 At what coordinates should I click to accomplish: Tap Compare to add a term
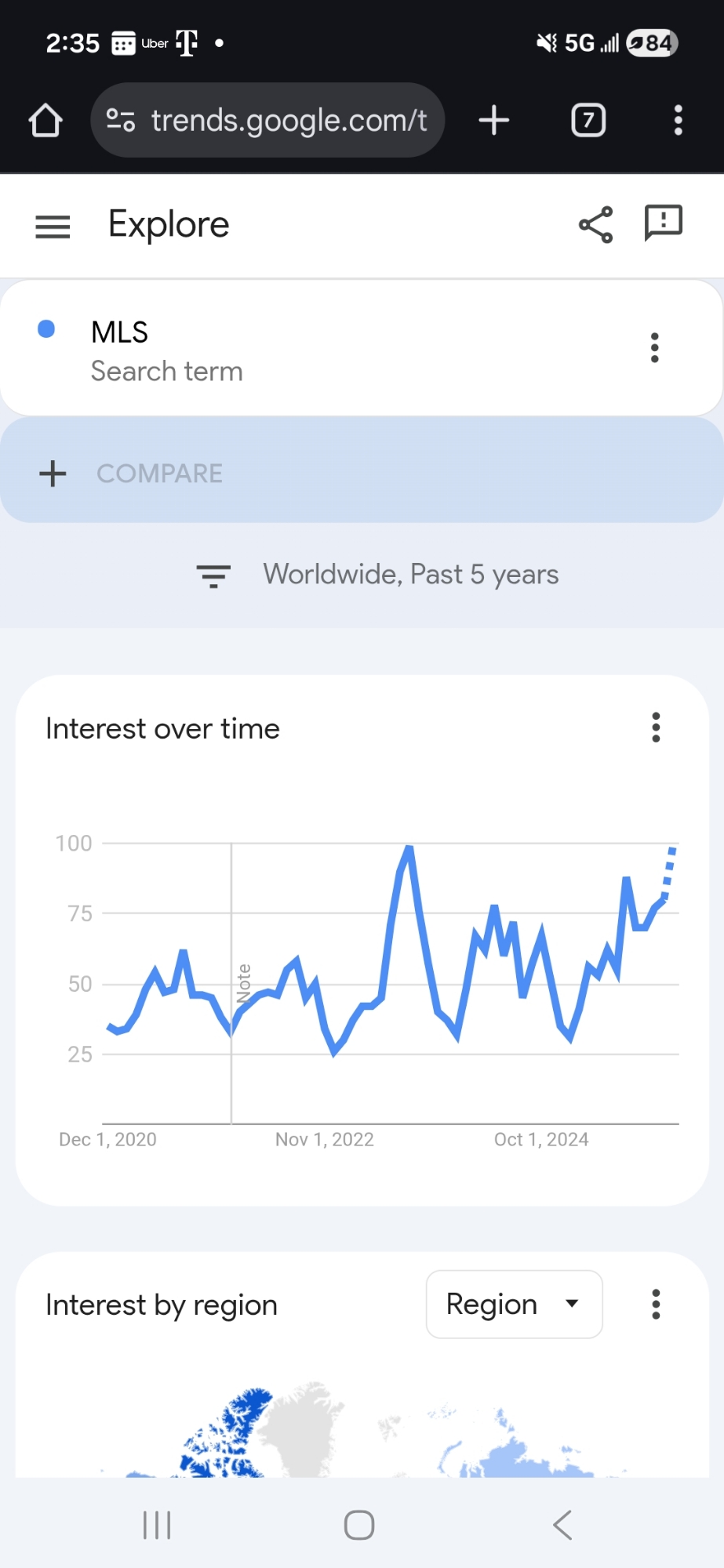point(159,474)
